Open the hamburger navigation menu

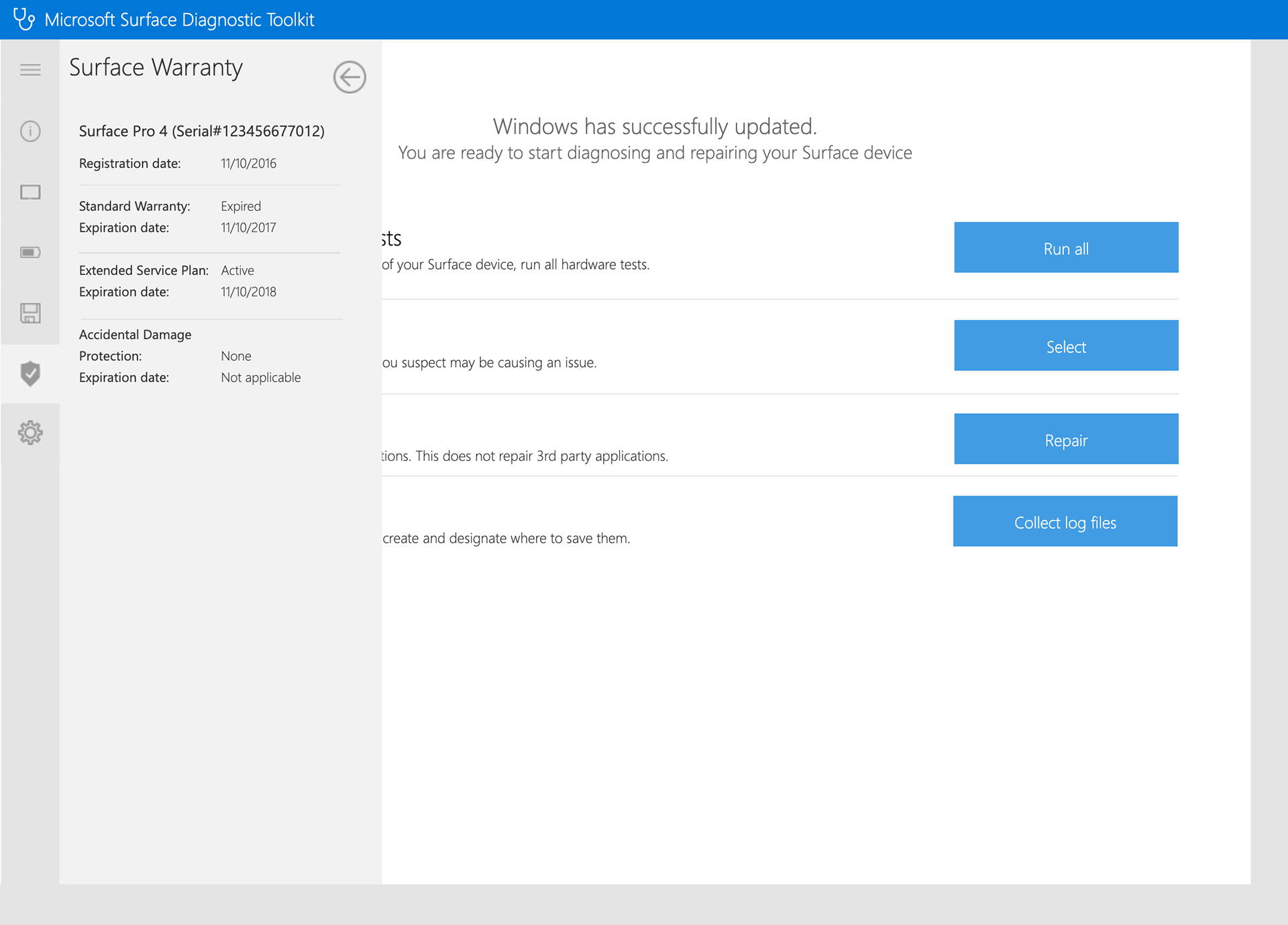click(30, 70)
